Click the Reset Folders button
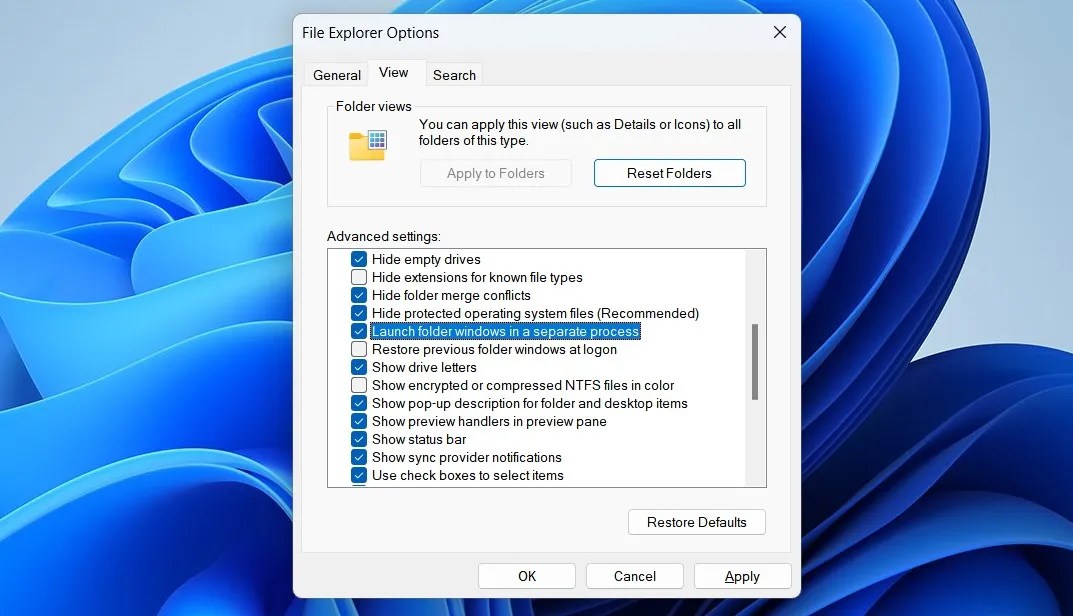The width and height of the screenshot is (1073, 616). (669, 172)
